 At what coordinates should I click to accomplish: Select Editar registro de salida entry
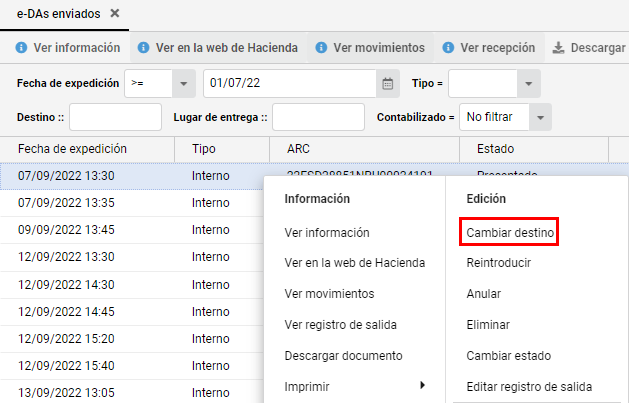(x=529, y=387)
